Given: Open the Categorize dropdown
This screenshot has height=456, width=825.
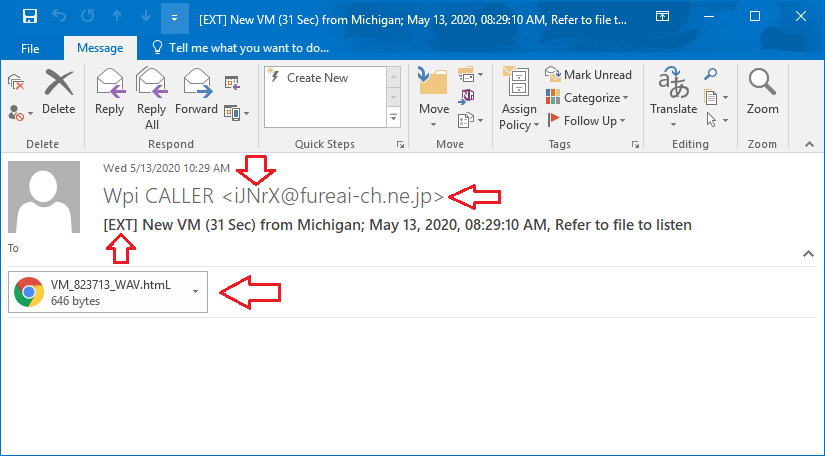Looking at the screenshot, I should 587,98.
